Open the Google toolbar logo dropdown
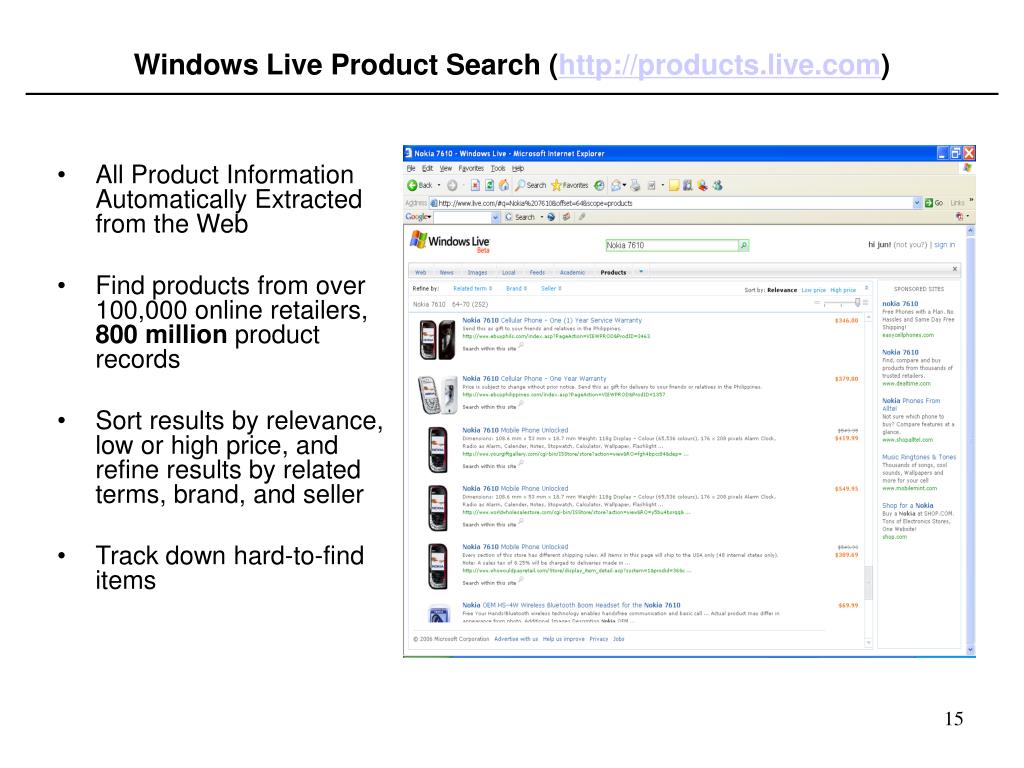Screen dimensions: 1024x768 tap(418, 217)
